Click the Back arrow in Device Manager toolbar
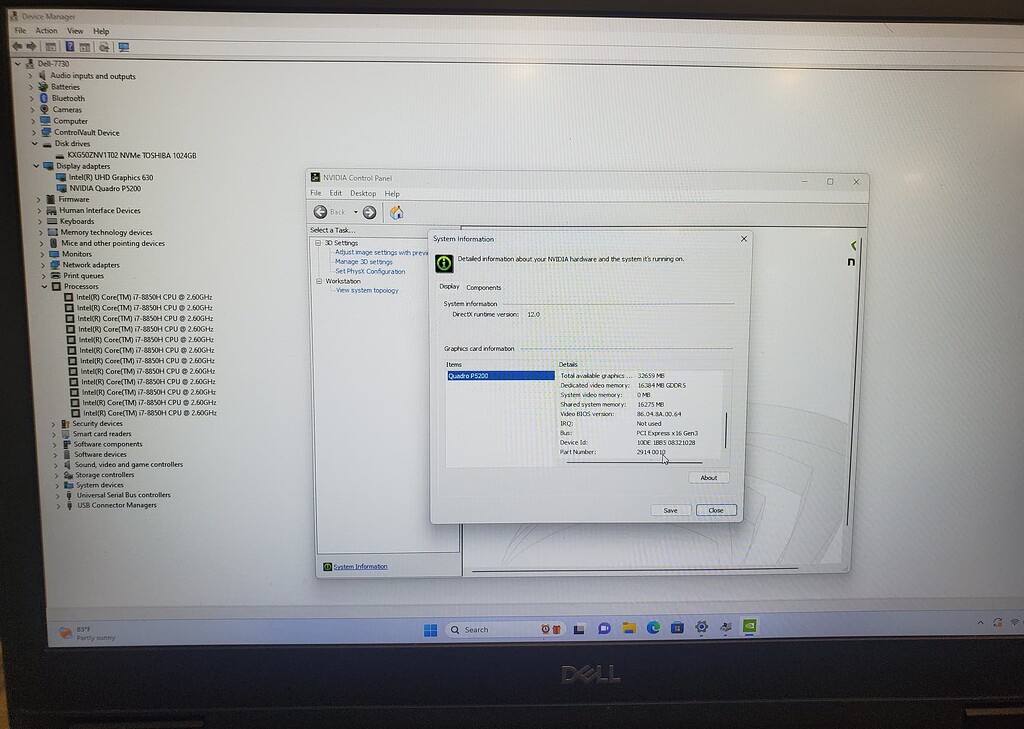1024x729 pixels. click(18, 46)
